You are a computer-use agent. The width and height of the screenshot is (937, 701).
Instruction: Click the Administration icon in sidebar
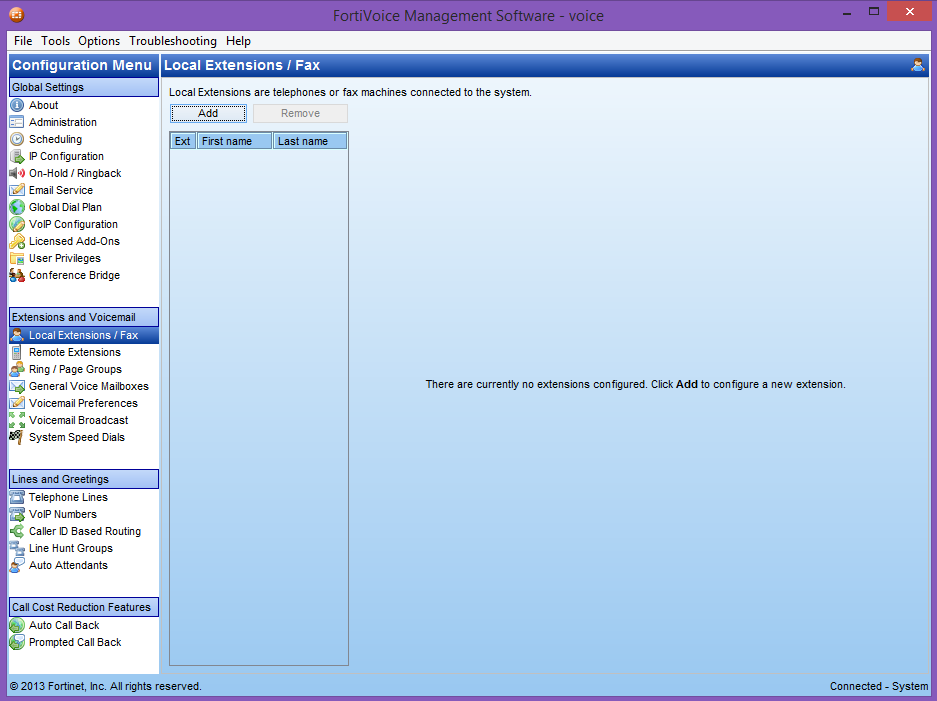point(17,122)
